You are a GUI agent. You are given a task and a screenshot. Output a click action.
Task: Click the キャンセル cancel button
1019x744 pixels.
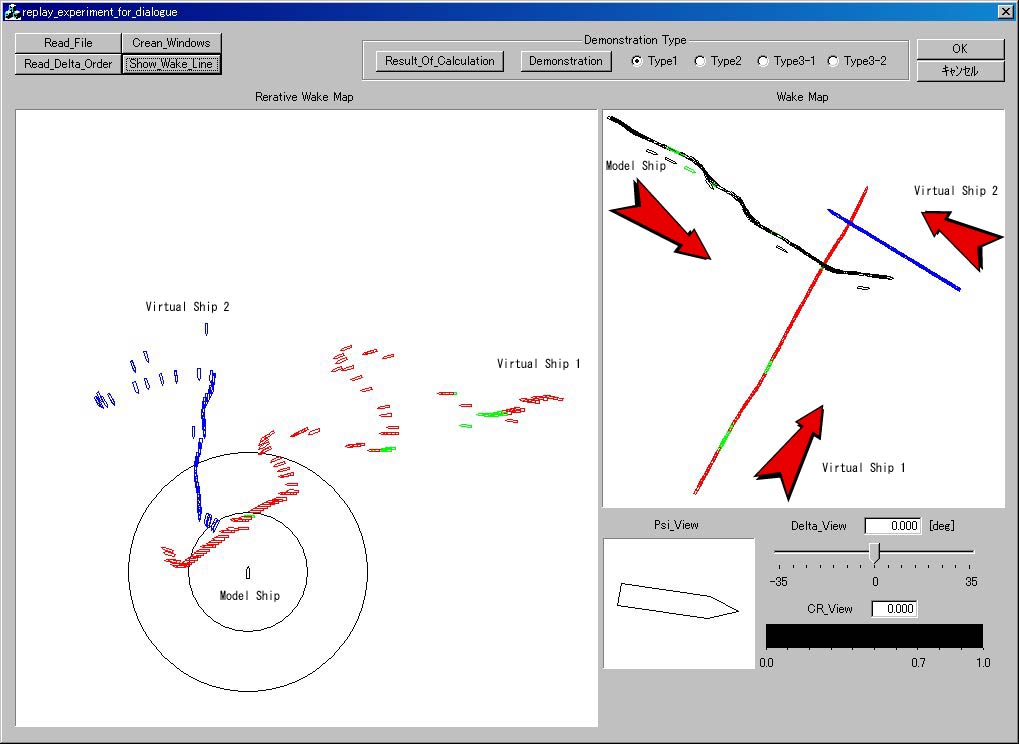click(x=960, y=71)
